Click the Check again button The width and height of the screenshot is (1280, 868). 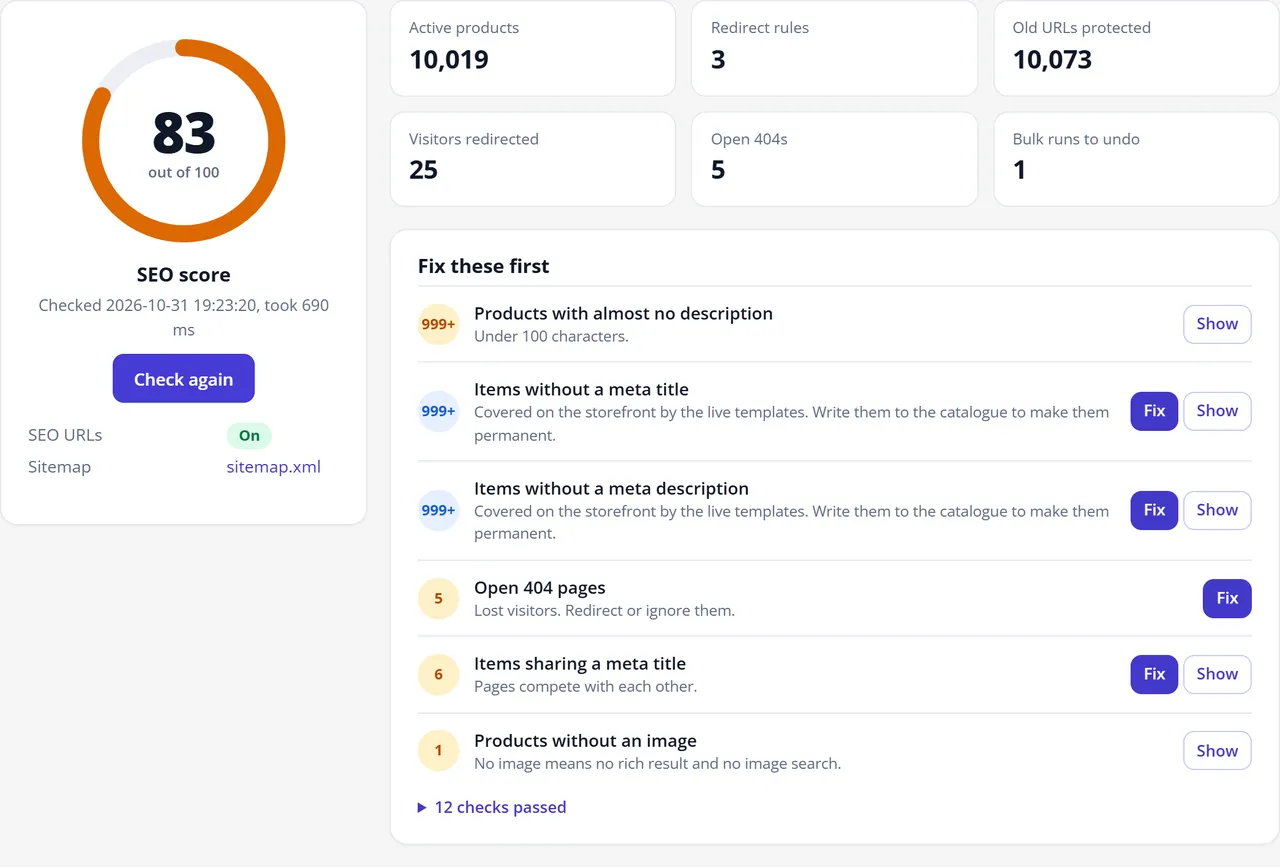[x=183, y=379]
